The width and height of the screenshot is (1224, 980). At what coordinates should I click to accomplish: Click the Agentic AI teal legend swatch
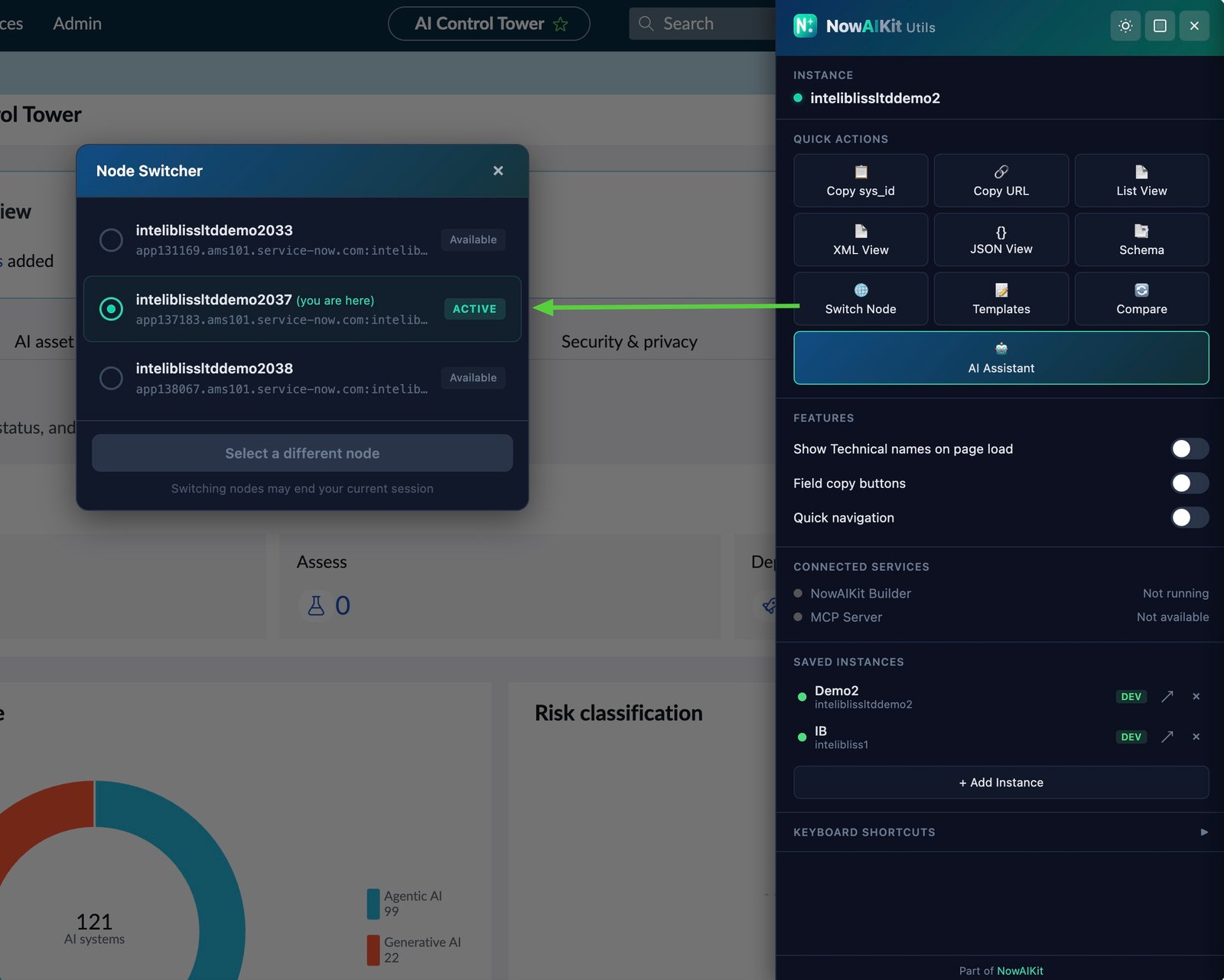(373, 903)
